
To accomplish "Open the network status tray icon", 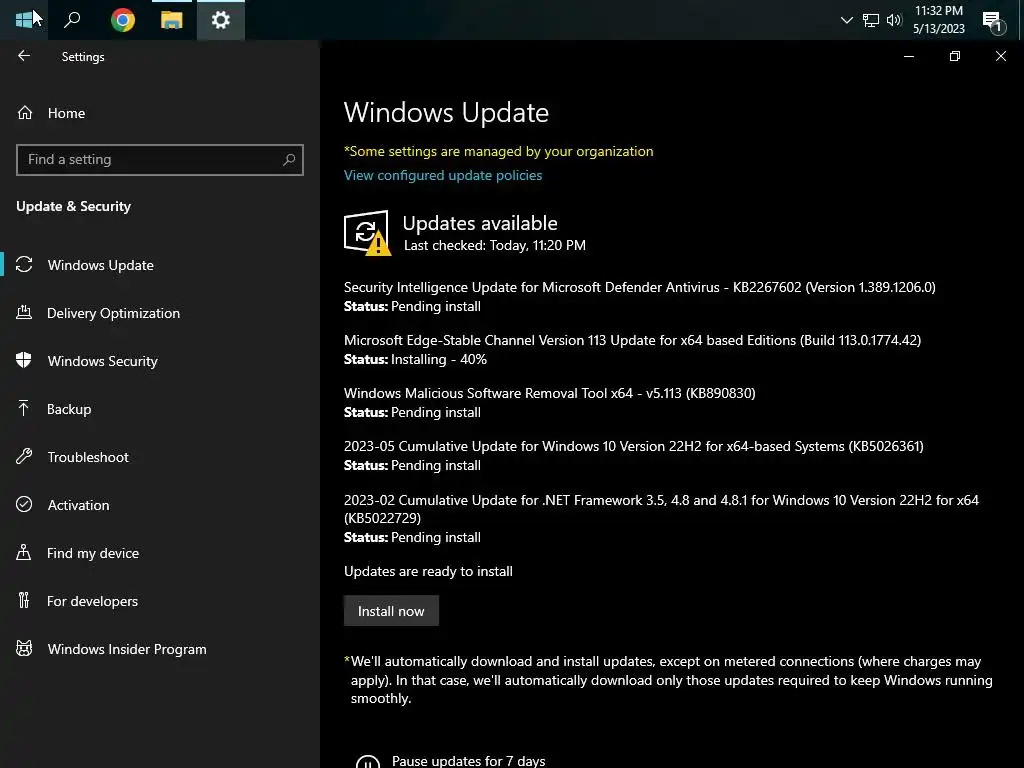I will (871, 20).
